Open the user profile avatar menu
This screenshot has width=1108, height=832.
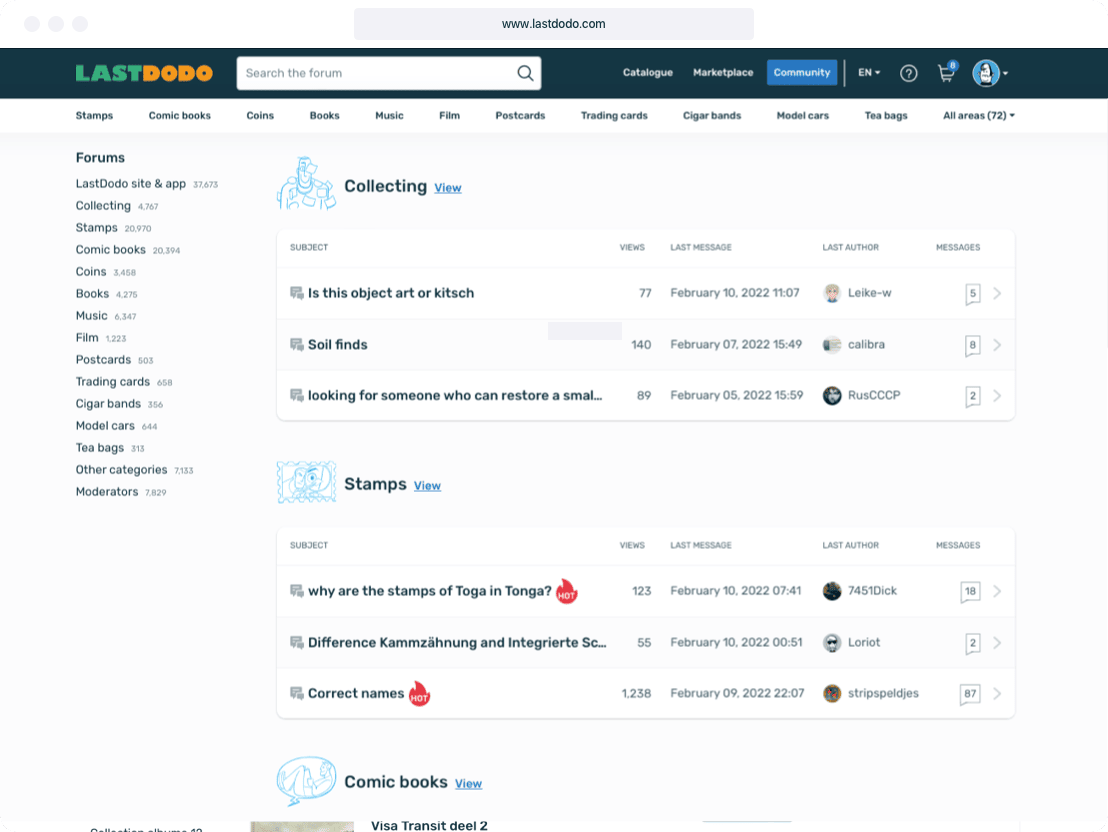[x=989, y=73]
